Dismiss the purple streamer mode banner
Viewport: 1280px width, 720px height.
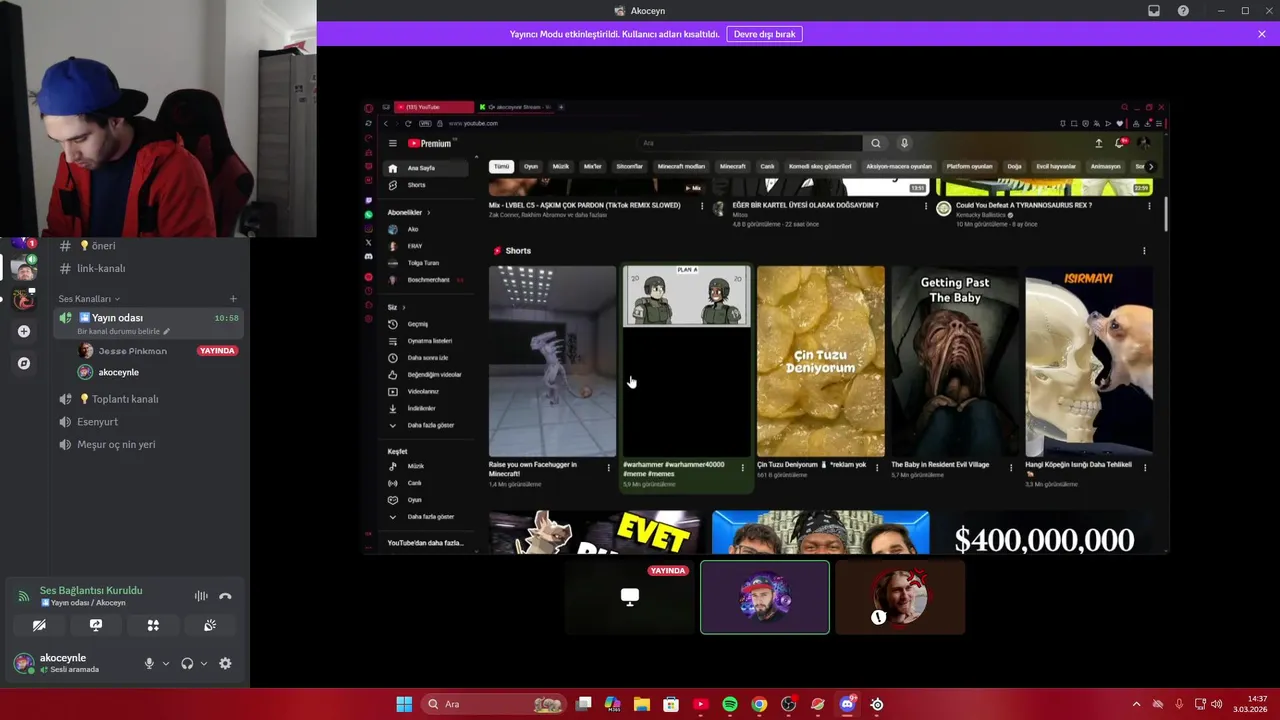(1262, 34)
